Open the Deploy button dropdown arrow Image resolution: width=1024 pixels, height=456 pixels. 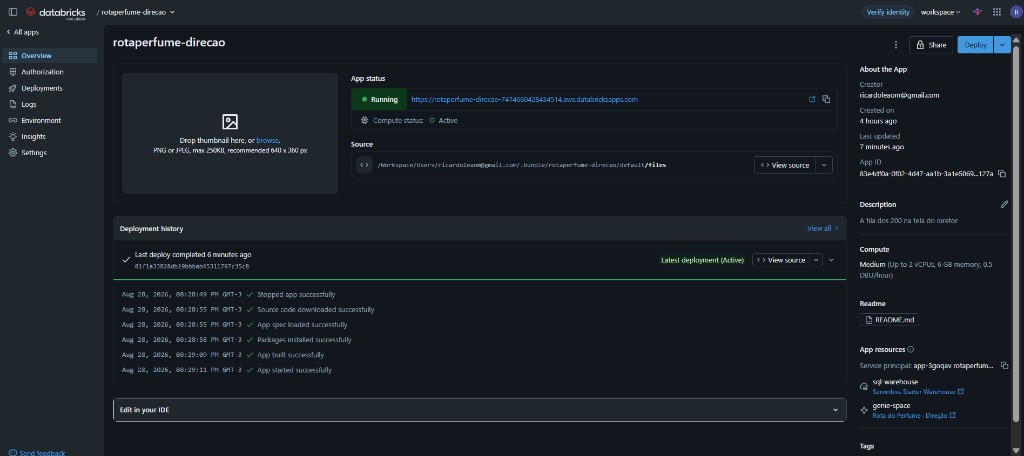click(1002, 44)
